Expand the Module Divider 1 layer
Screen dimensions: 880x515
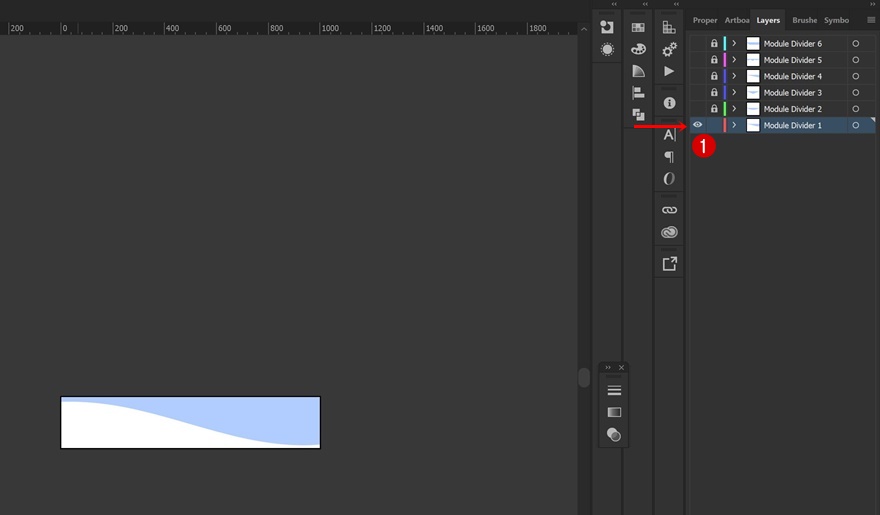(x=734, y=125)
